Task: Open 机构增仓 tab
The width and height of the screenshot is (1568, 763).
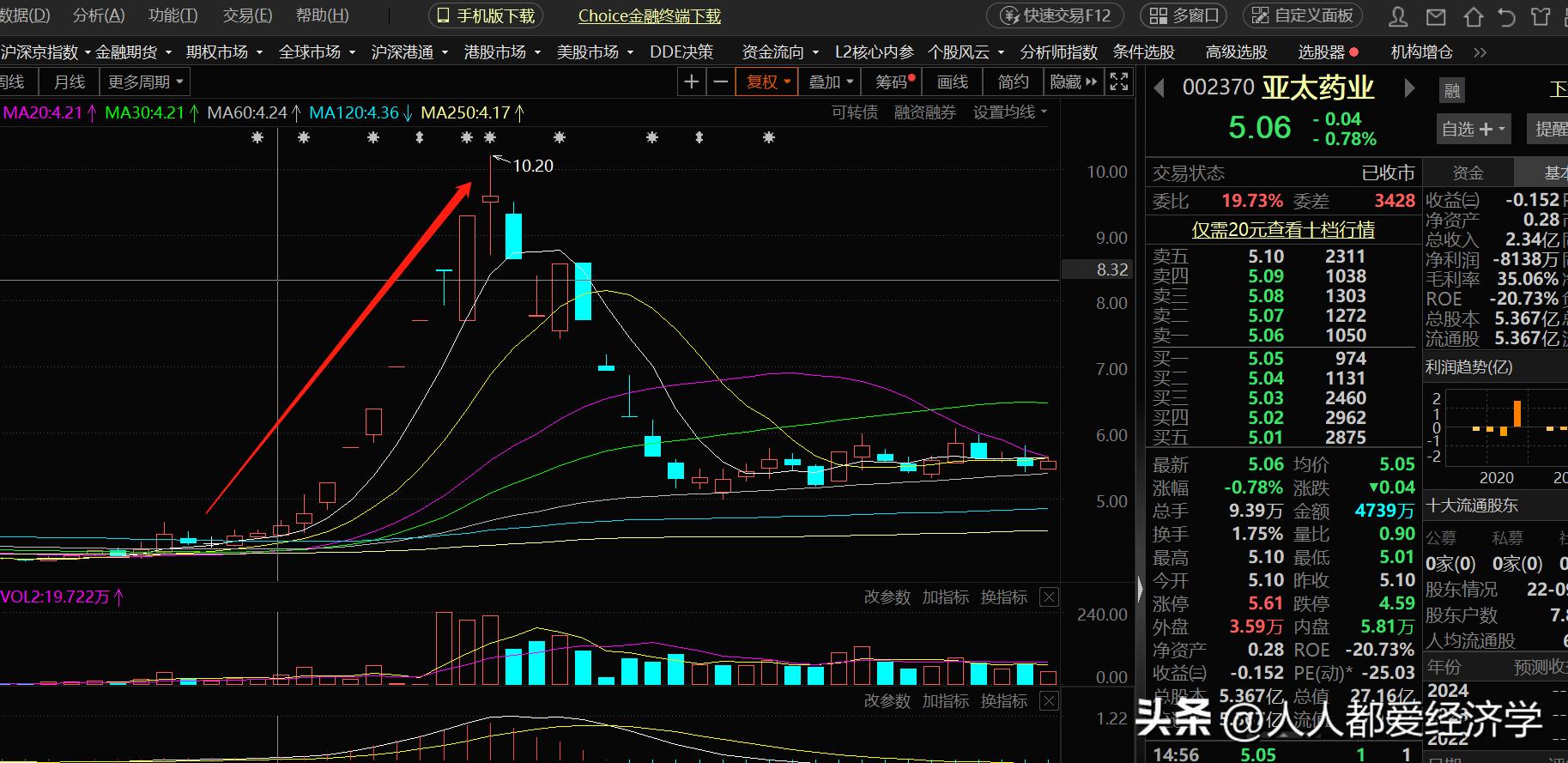Action: [1421, 52]
